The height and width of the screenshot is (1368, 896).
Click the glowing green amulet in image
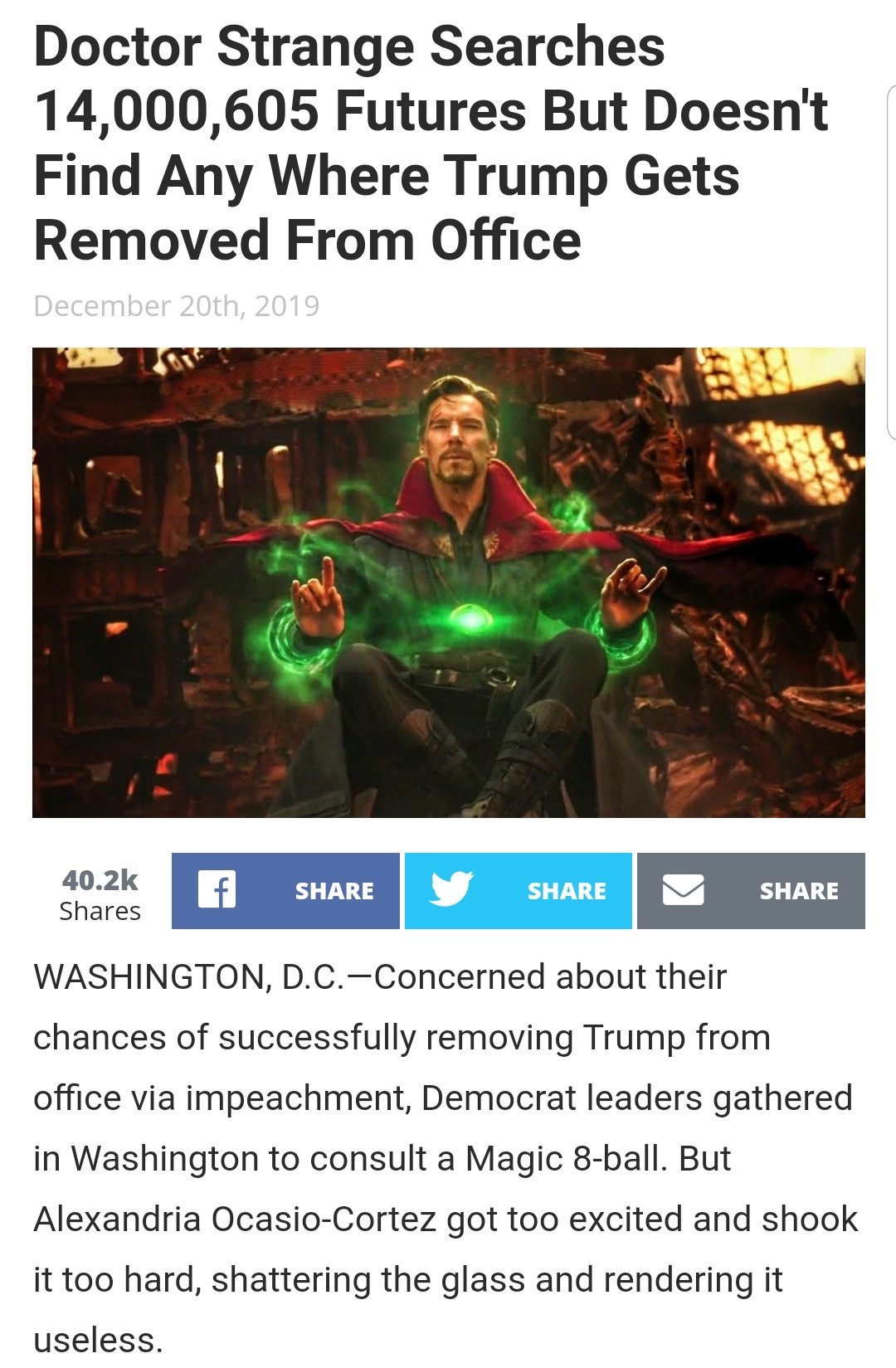[x=470, y=618]
